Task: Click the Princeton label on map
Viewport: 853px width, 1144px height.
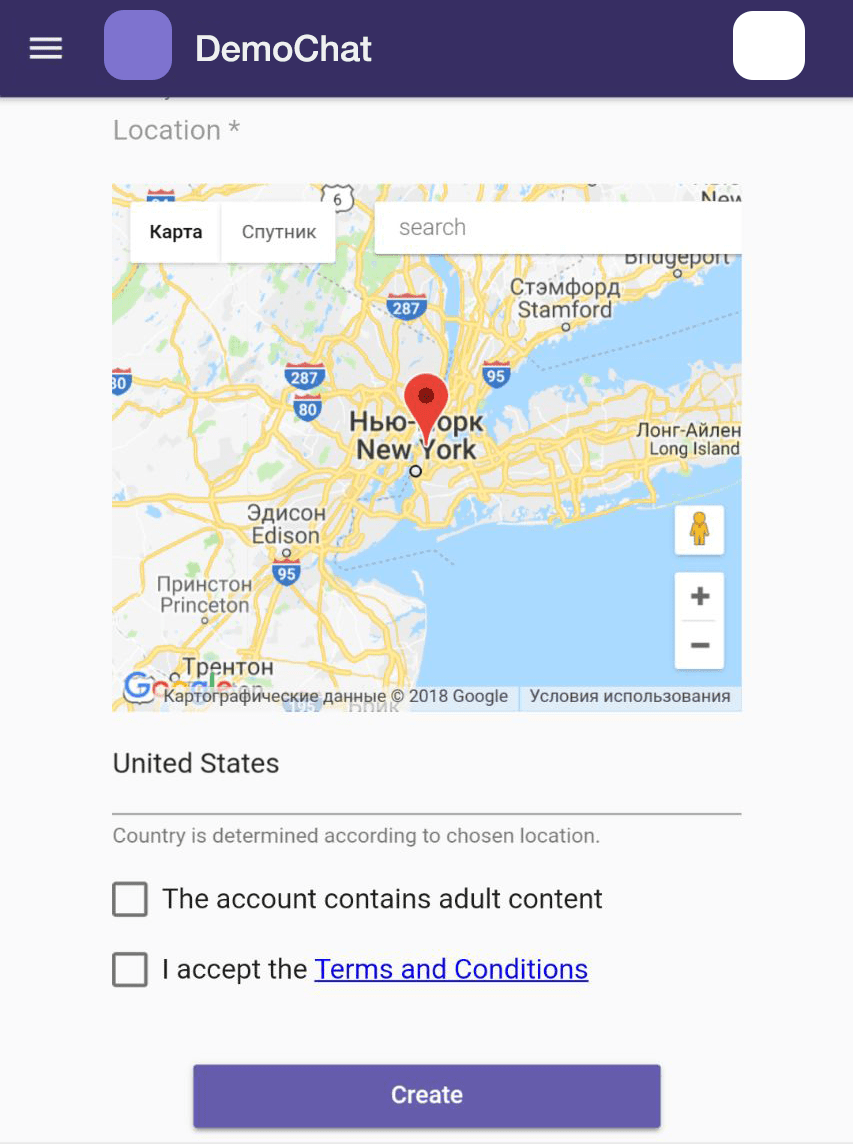Action: [205, 606]
